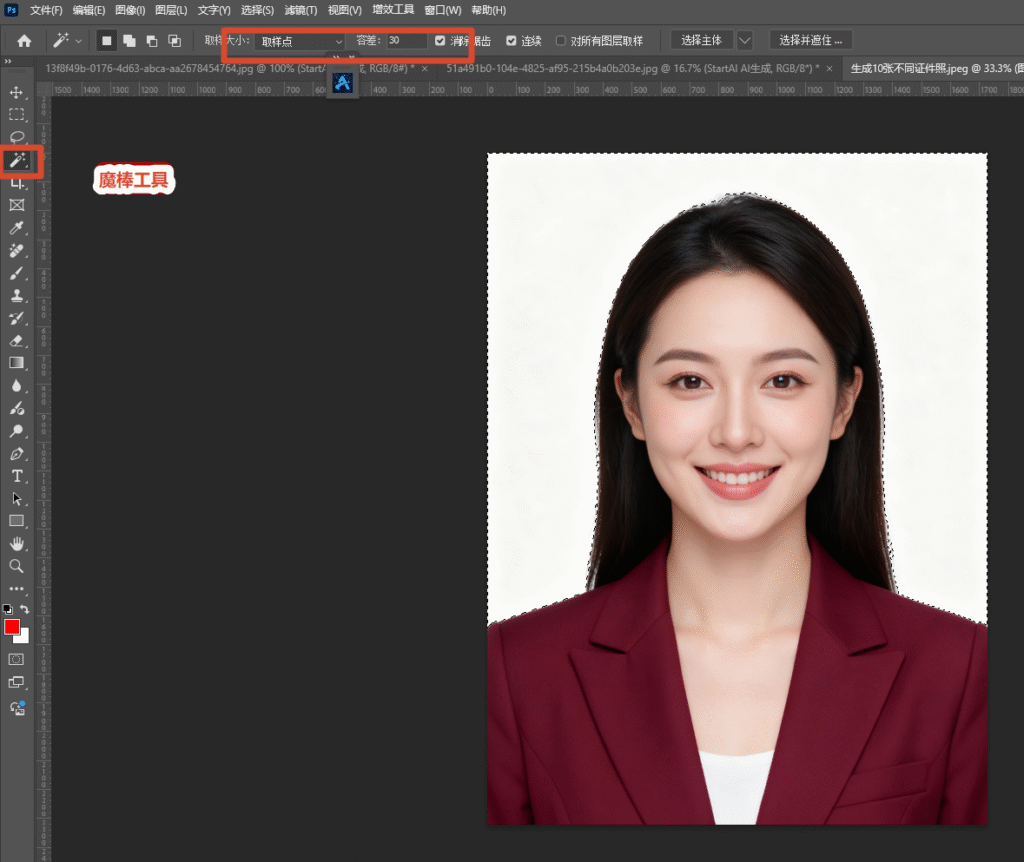Open the 窗口(W) menu
This screenshot has height=862, width=1024.
pos(443,10)
